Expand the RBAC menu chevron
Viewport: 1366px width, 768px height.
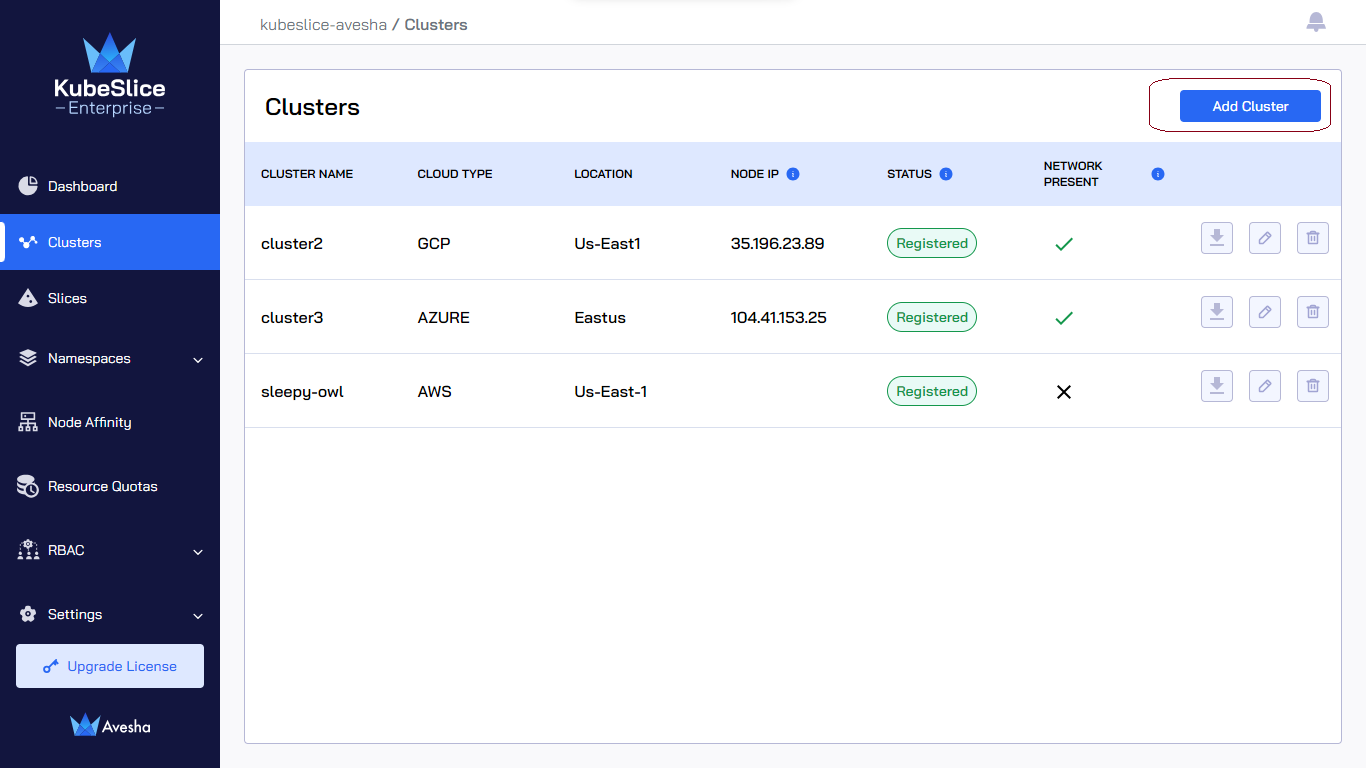click(198, 552)
